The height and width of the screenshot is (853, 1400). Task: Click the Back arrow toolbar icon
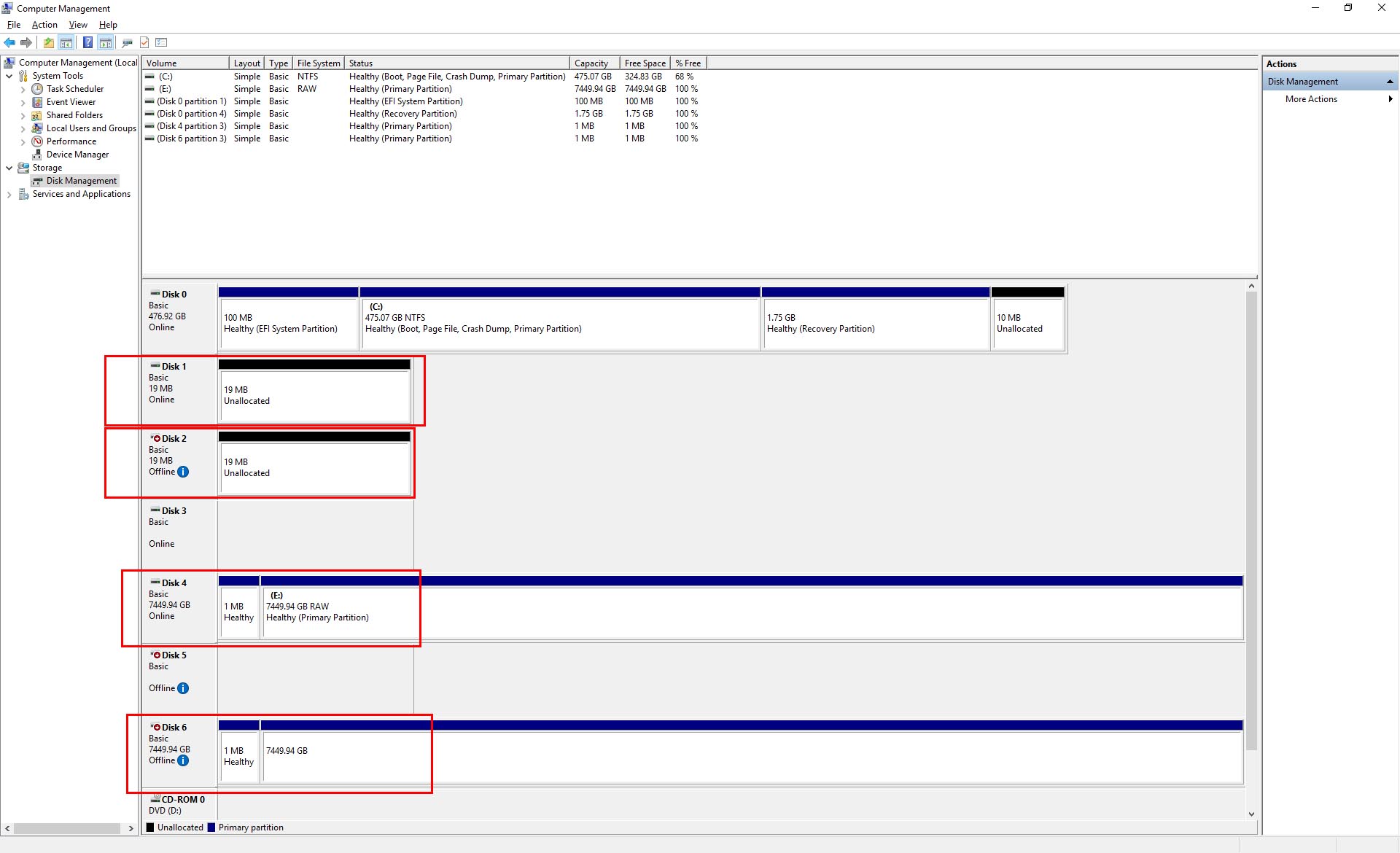tap(10, 42)
